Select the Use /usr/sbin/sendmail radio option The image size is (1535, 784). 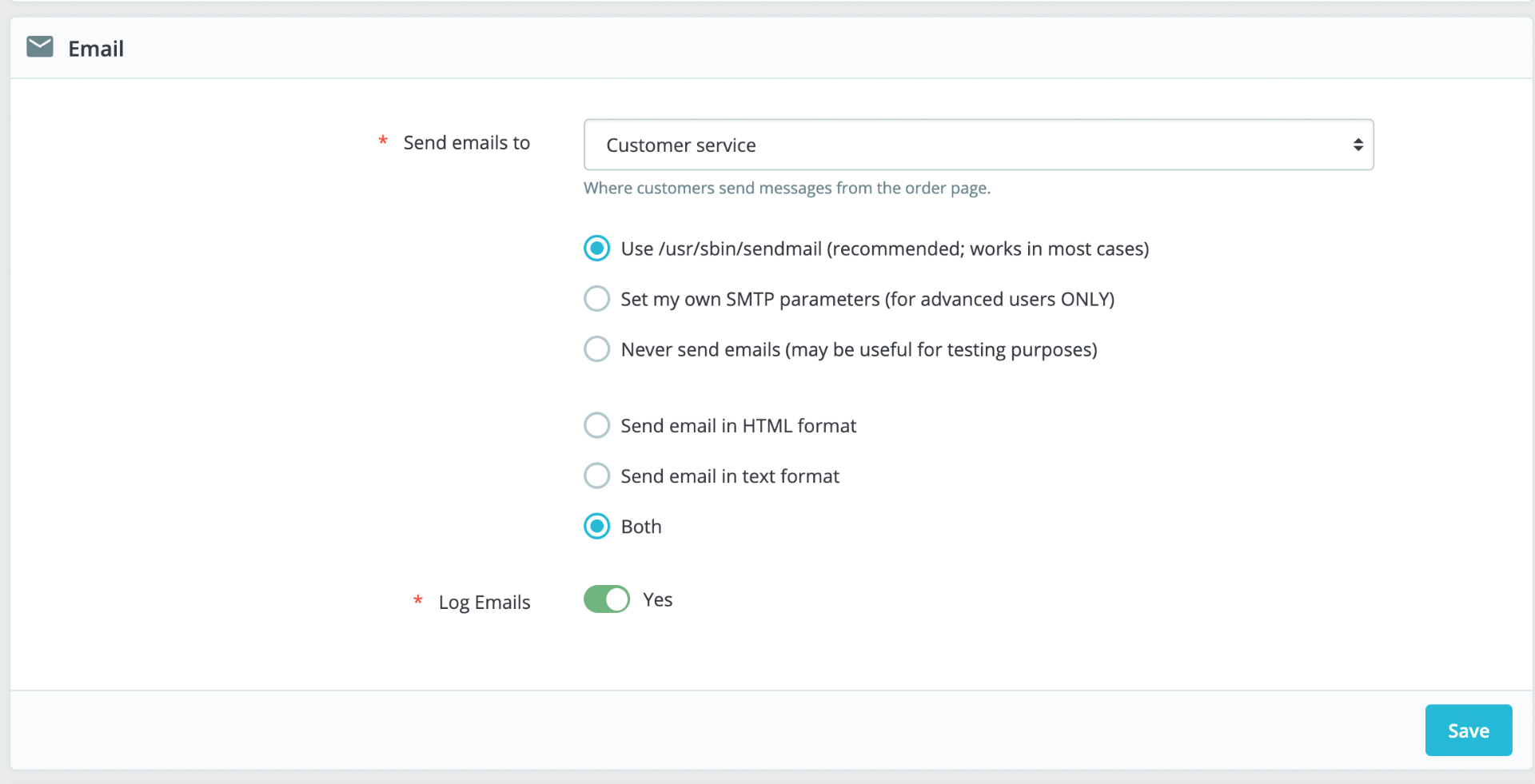coord(597,249)
